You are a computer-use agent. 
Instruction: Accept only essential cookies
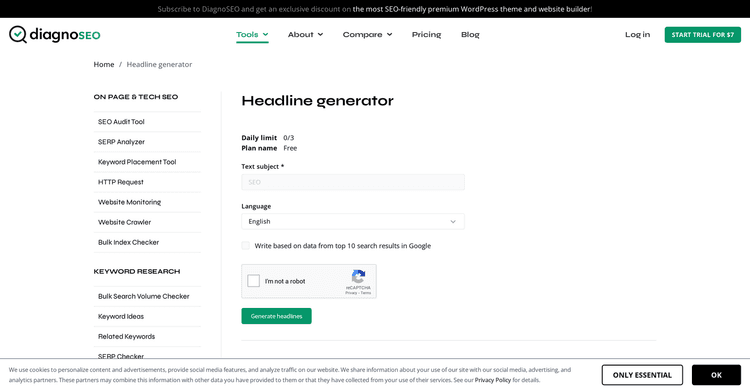(642, 375)
